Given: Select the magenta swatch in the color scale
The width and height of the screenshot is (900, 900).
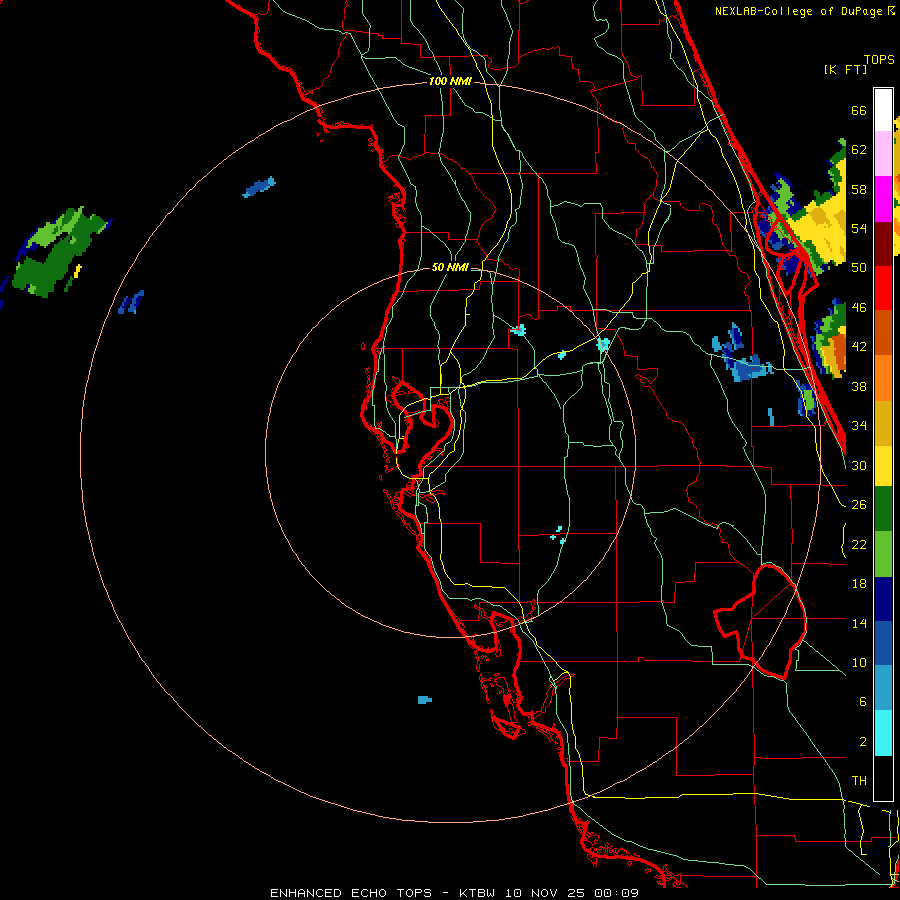Looking at the screenshot, I should [x=883, y=199].
